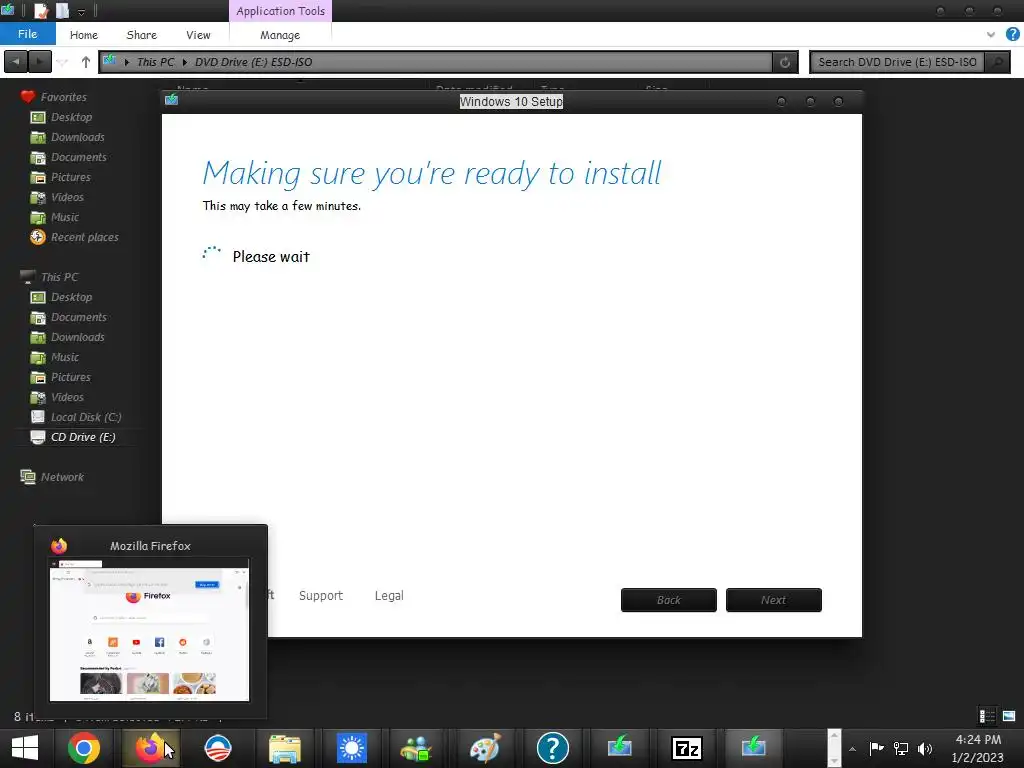Open Quick Access Toolbar customize dropdown

pyautogui.click(x=81, y=11)
